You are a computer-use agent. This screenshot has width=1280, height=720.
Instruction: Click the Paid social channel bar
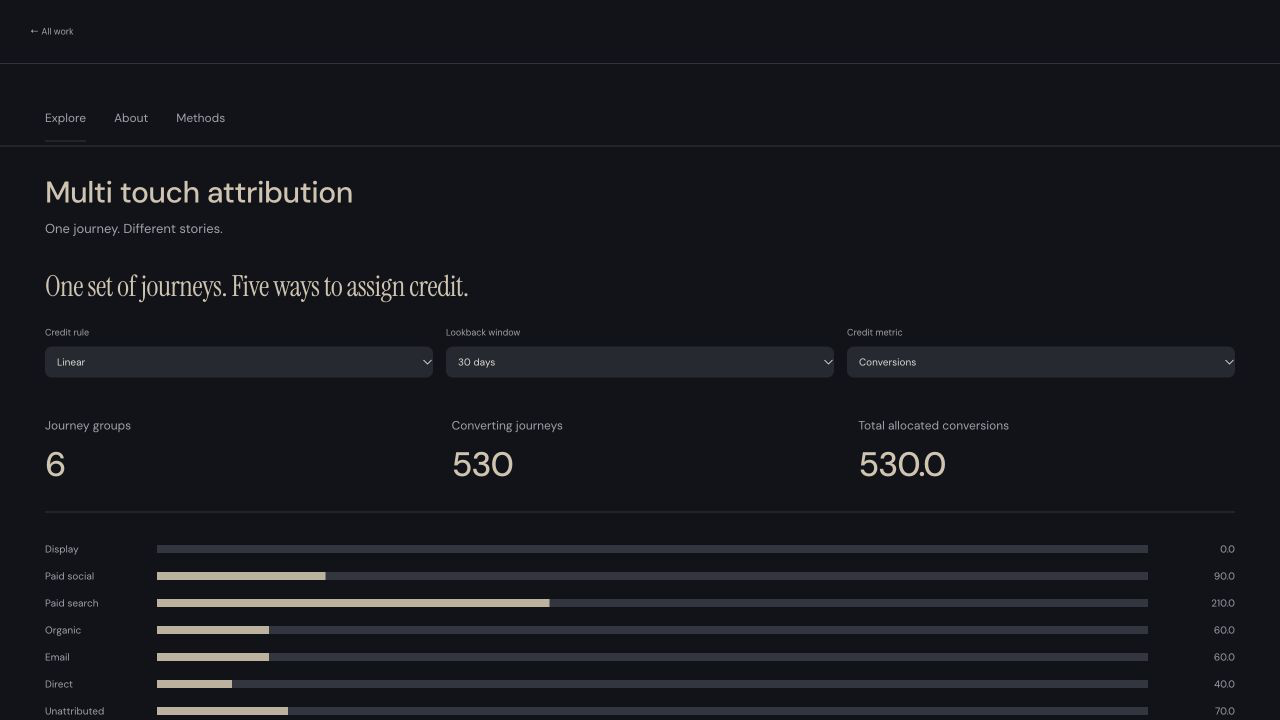[652, 576]
